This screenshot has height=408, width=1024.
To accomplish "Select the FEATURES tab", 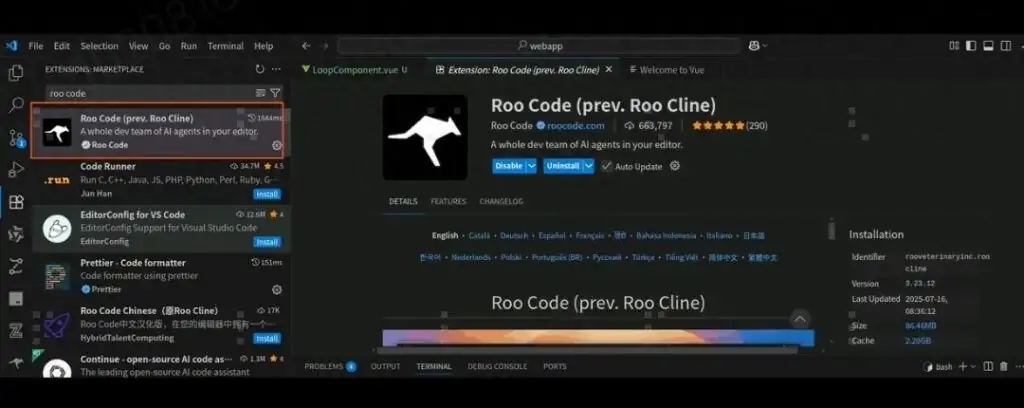I will pos(449,201).
